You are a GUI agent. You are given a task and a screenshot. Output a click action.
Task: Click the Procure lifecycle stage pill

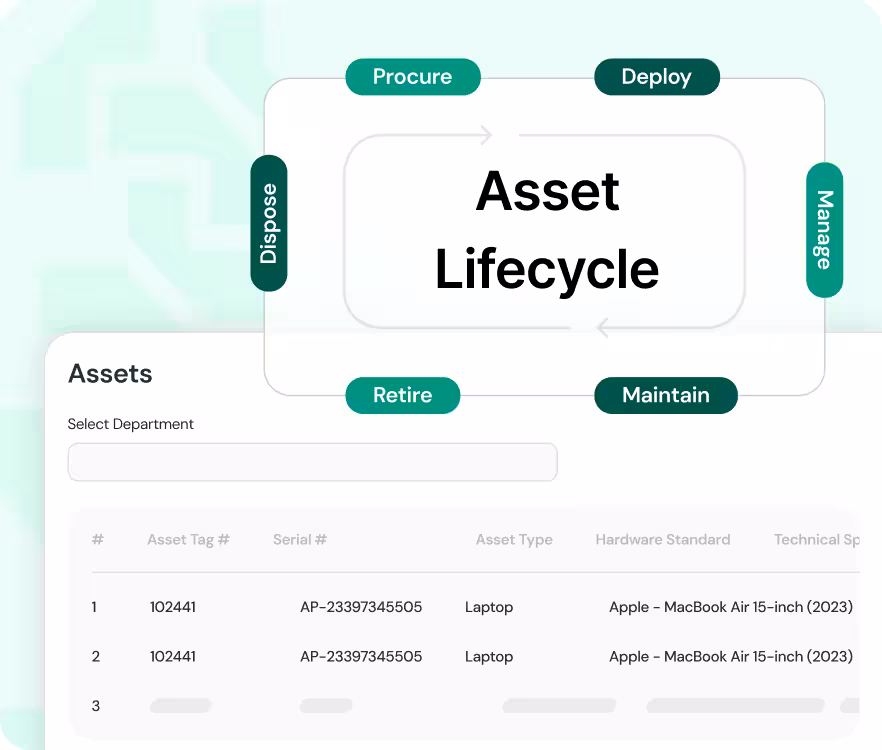pos(412,77)
